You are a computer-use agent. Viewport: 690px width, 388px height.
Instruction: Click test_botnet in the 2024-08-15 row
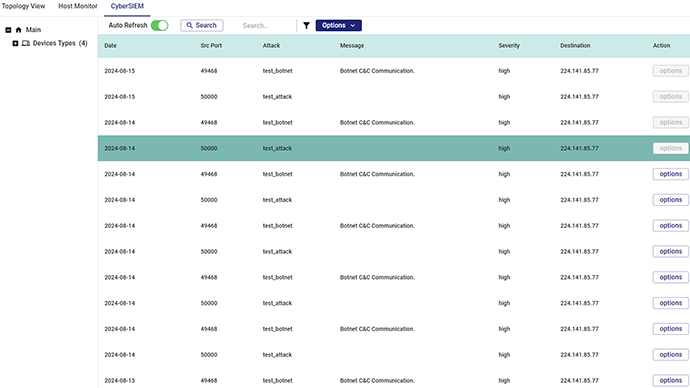278,71
